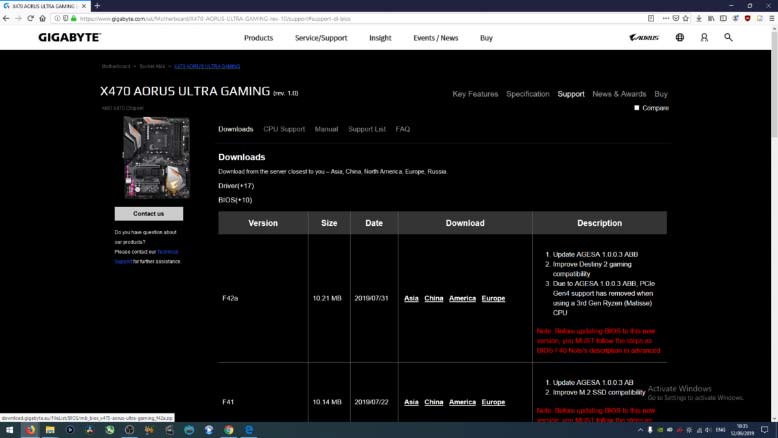
Task: Open the Service/Support nav menu
Action: 321,38
